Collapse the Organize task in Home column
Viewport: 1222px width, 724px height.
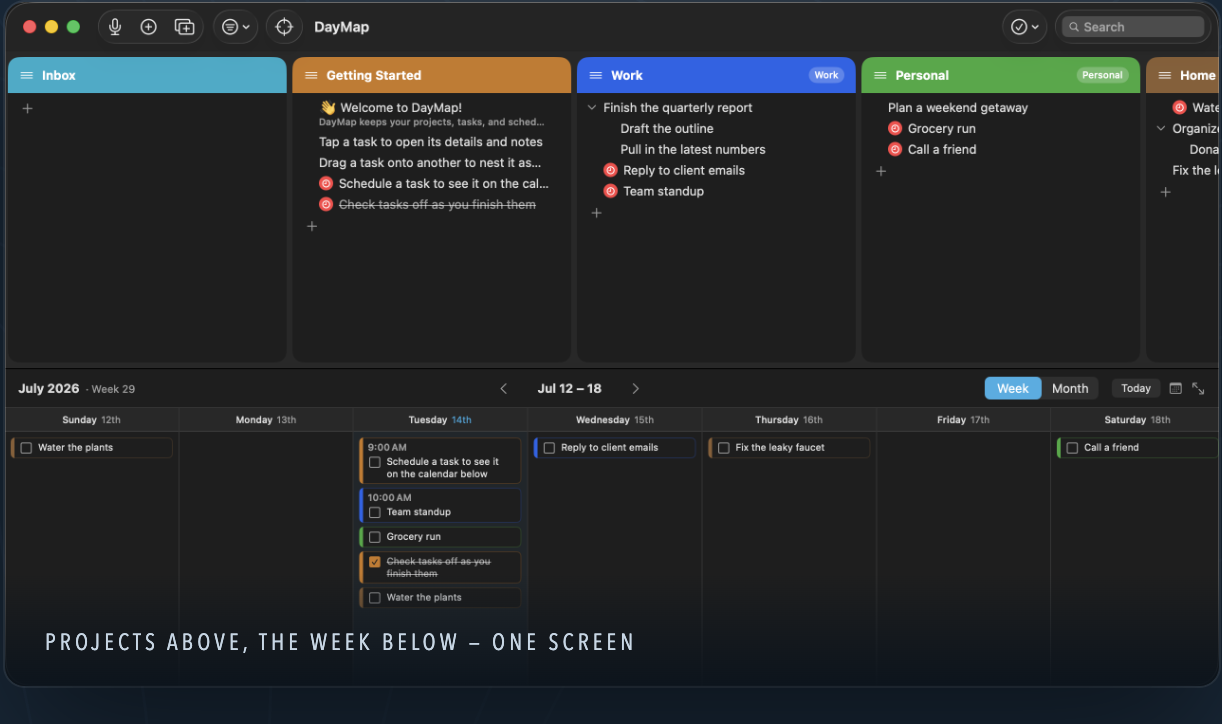(x=1161, y=128)
